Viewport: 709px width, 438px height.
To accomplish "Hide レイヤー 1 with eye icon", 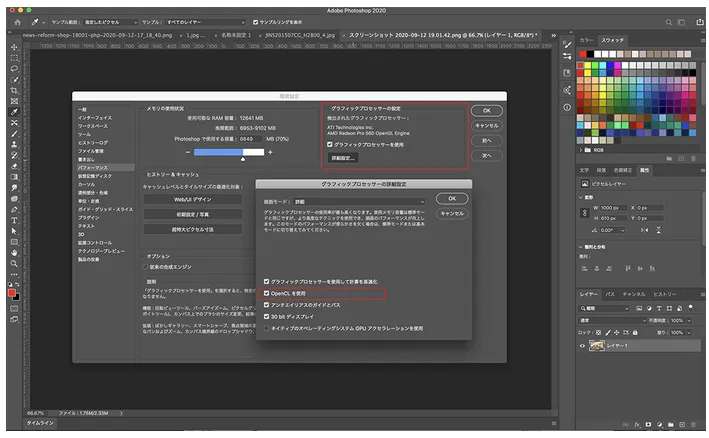I will [x=582, y=346].
